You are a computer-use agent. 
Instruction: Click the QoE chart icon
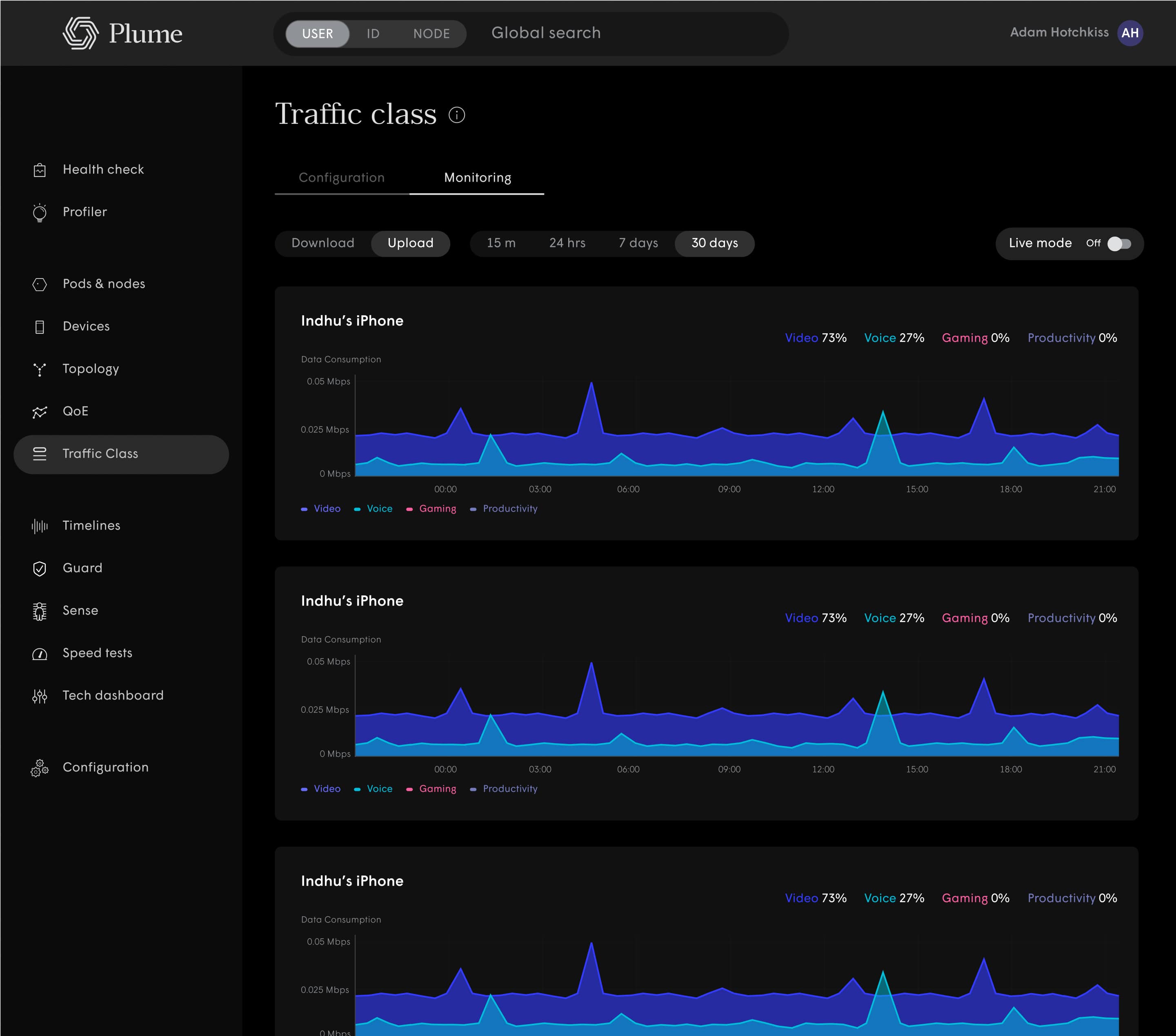[x=40, y=412]
